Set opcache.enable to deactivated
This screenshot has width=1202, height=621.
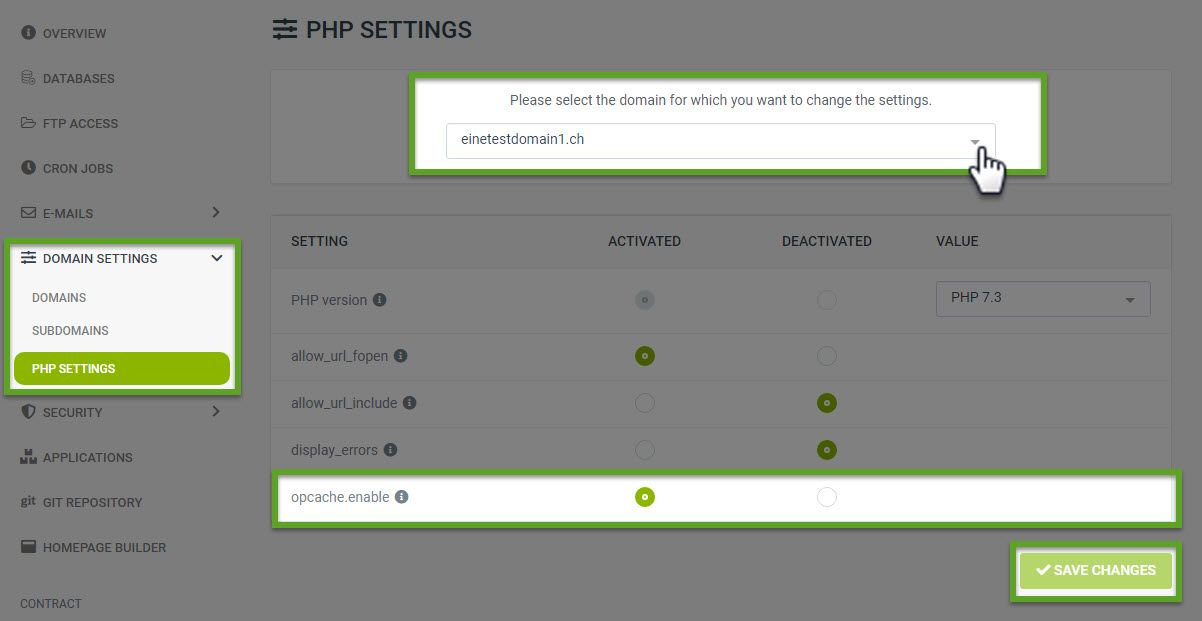tap(826, 497)
